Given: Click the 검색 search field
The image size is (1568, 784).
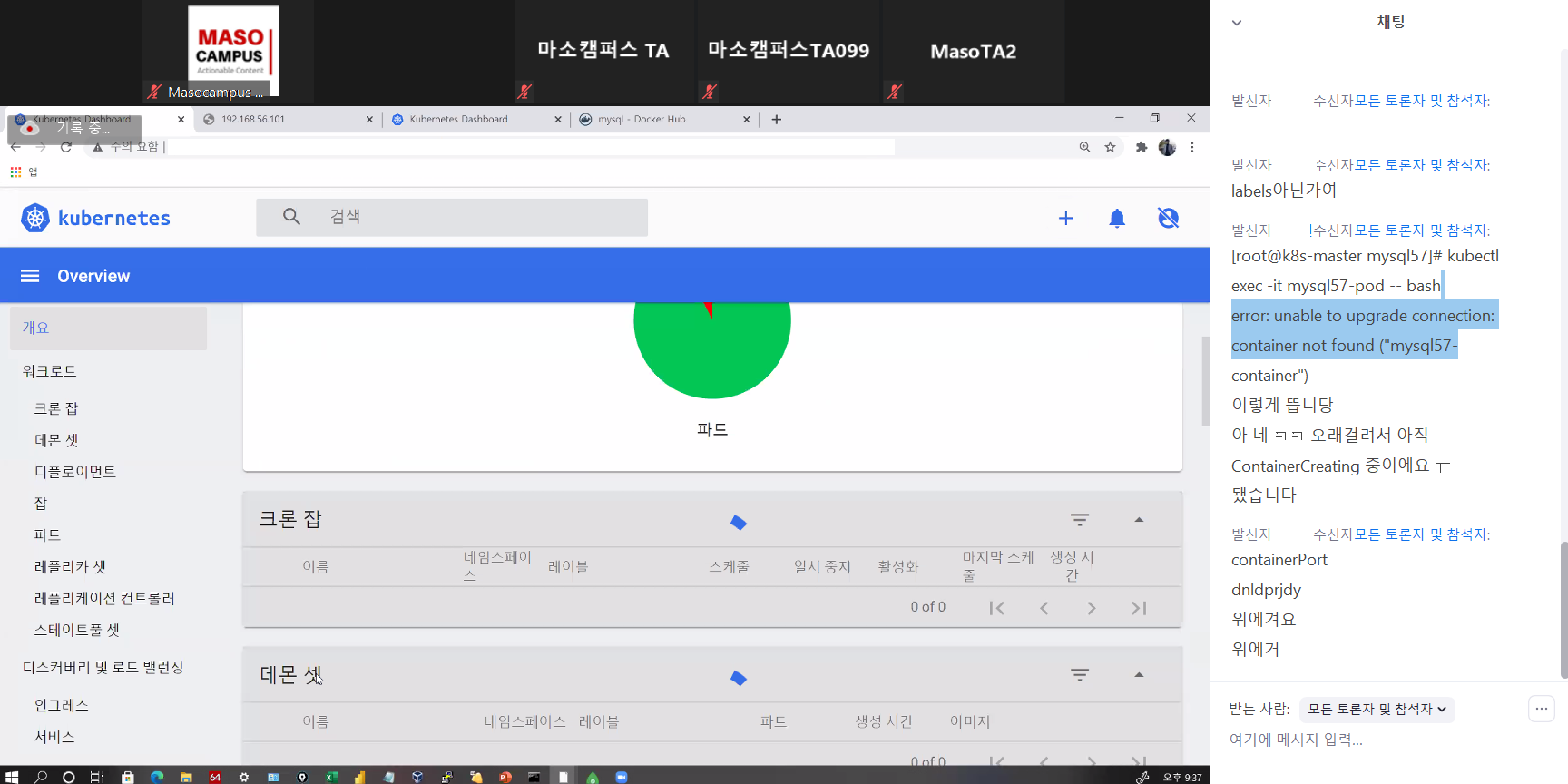Looking at the screenshot, I should click(x=472, y=217).
